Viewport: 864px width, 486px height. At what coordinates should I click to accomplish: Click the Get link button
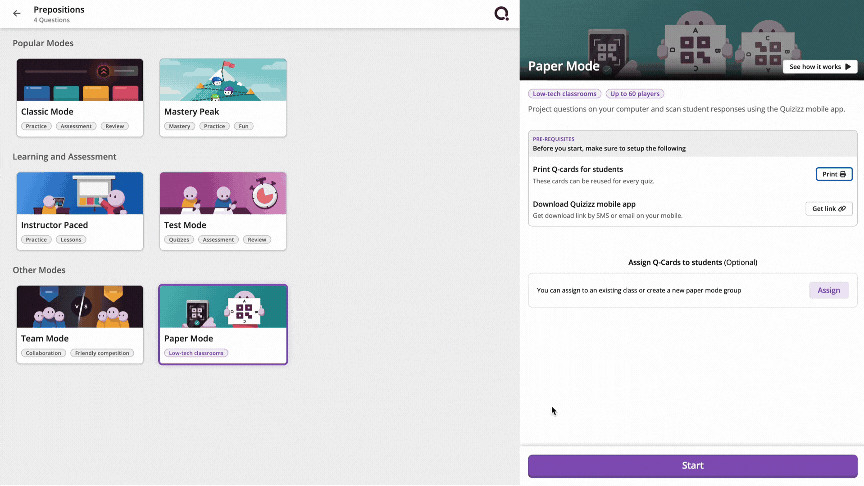(x=829, y=209)
